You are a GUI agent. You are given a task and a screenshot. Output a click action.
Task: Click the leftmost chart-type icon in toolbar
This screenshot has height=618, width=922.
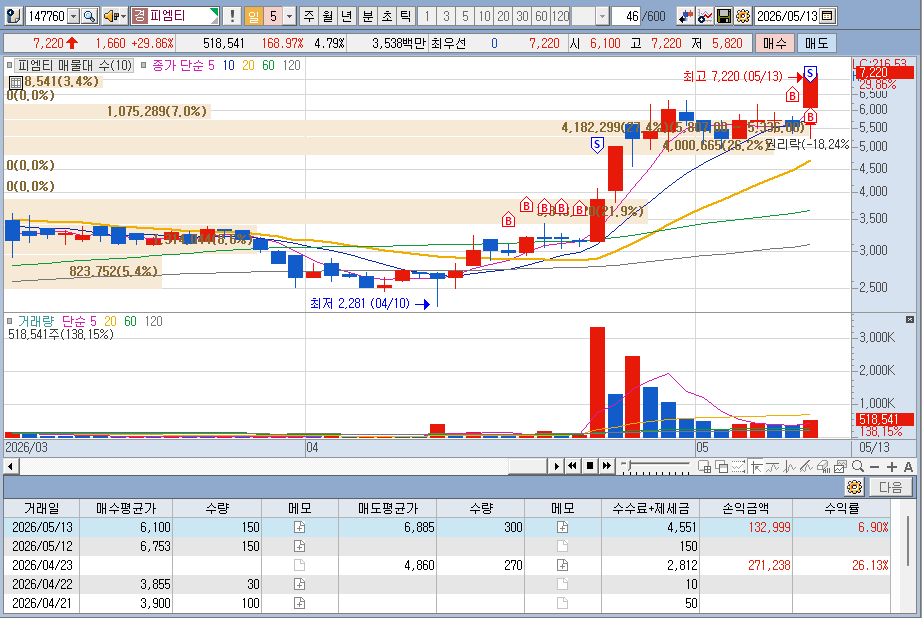point(14,16)
